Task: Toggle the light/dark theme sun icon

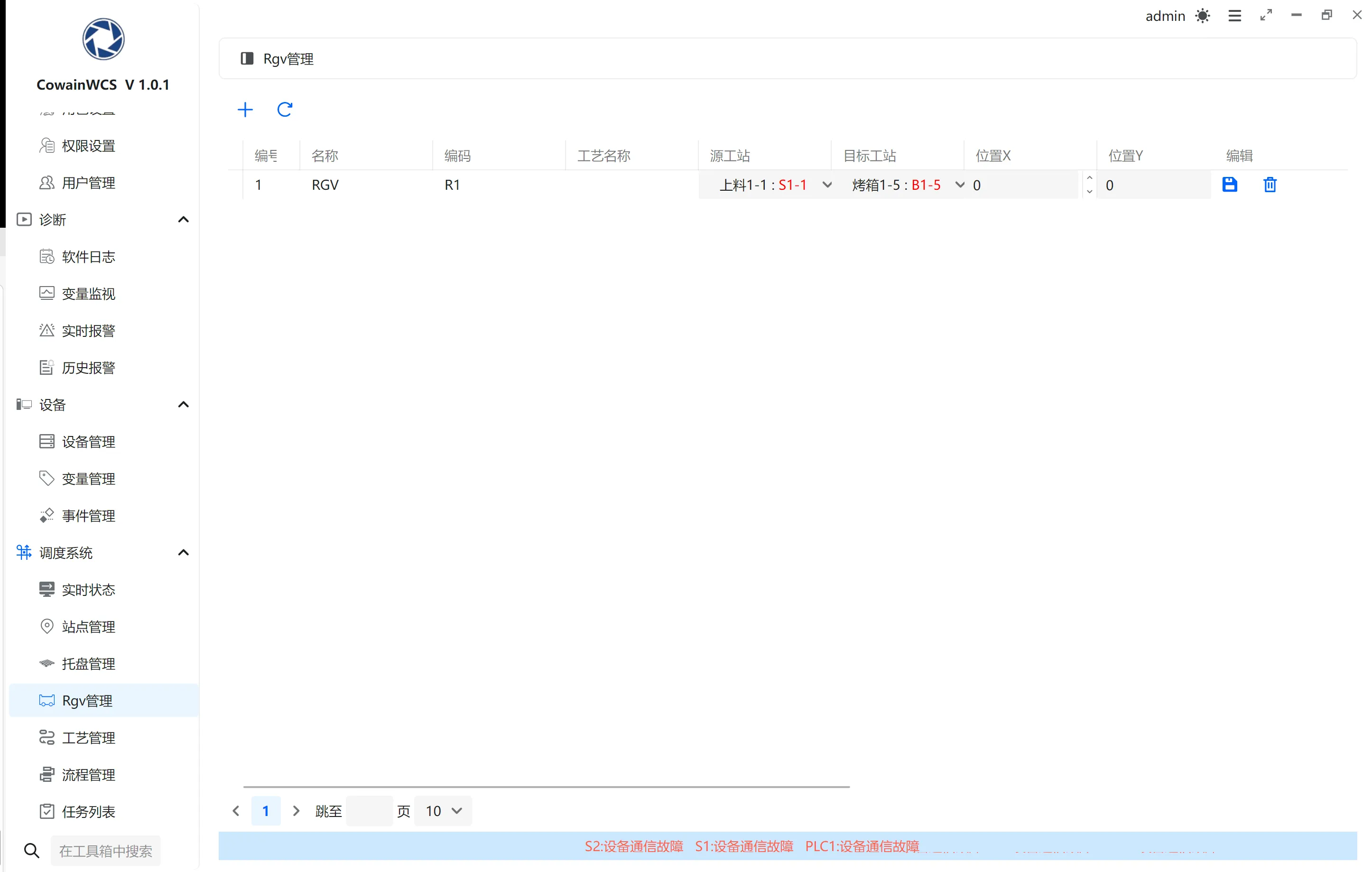Action: 1202,16
